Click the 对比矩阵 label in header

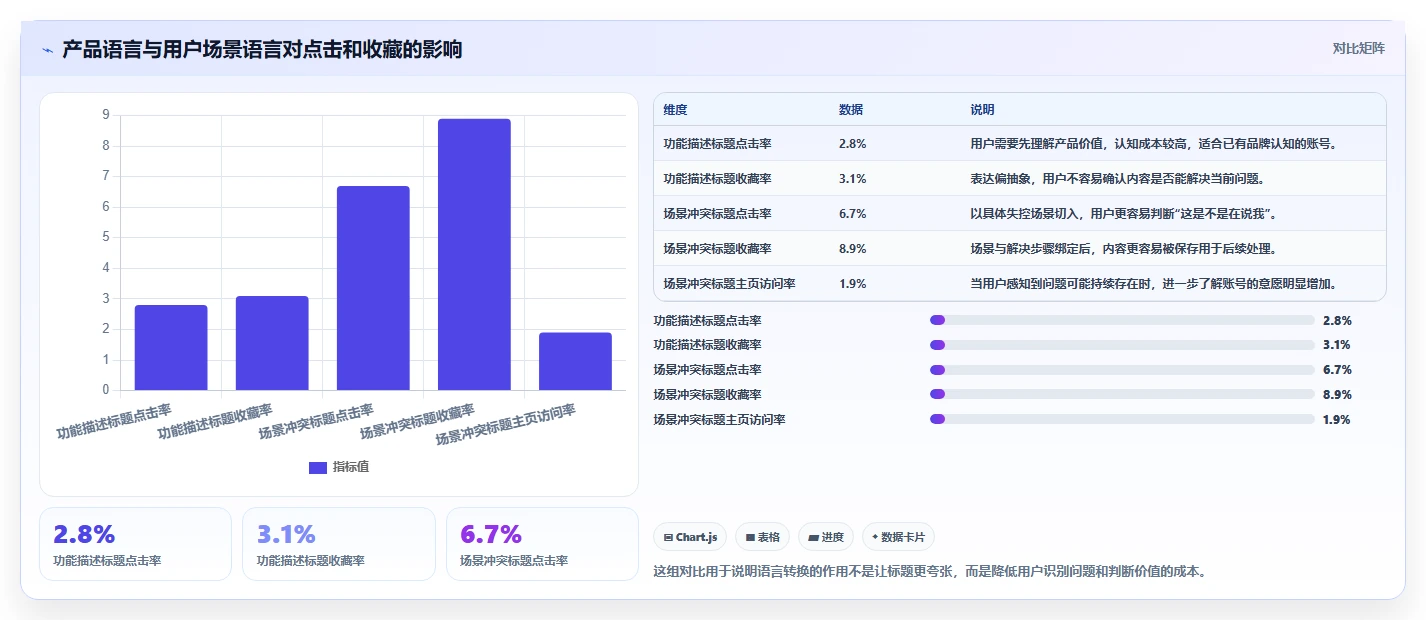(1359, 48)
